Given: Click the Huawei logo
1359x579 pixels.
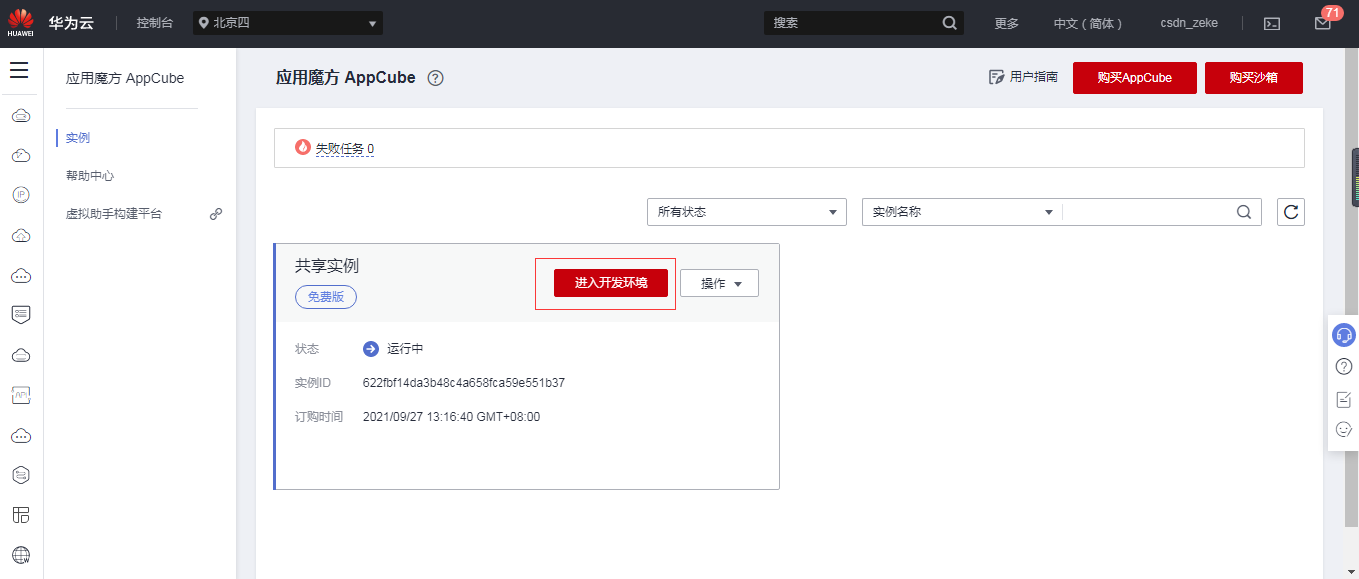Looking at the screenshot, I should [x=20, y=22].
